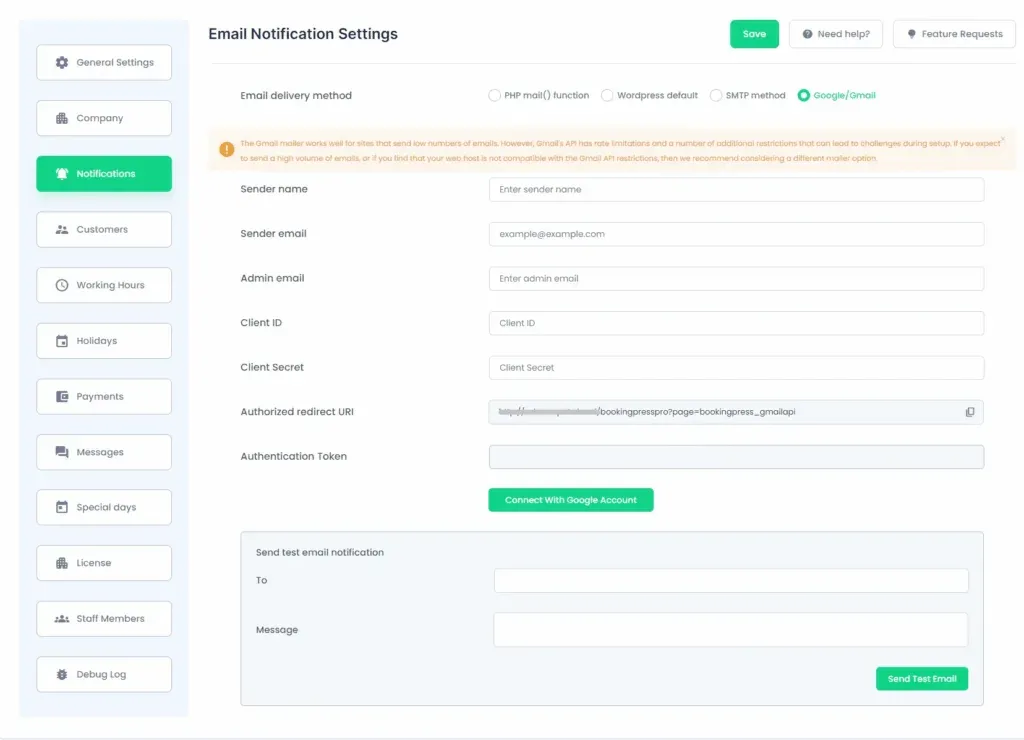Click the 'Send test email notification' label
1024x740 pixels.
point(319,553)
